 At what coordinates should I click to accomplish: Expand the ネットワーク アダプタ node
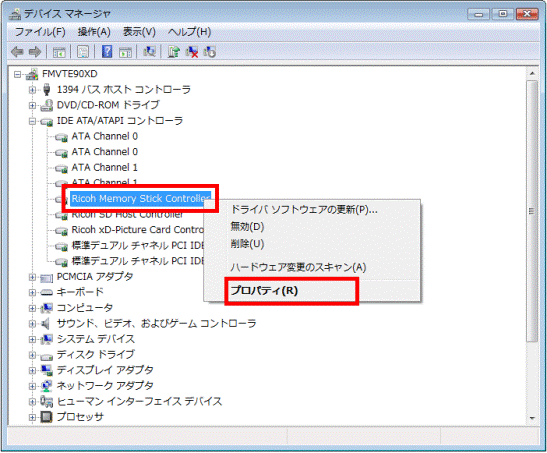pos(32,386)
